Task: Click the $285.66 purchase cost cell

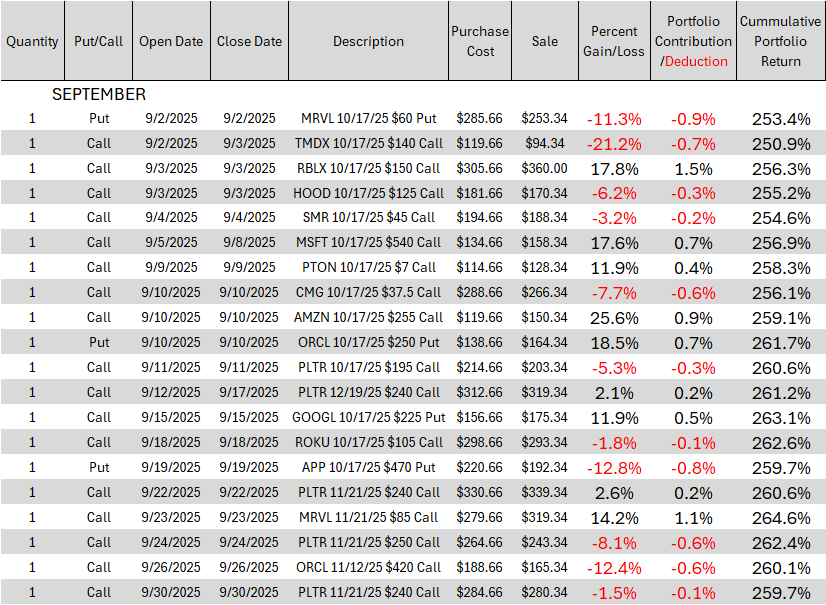Action: (x=479, y=118)
